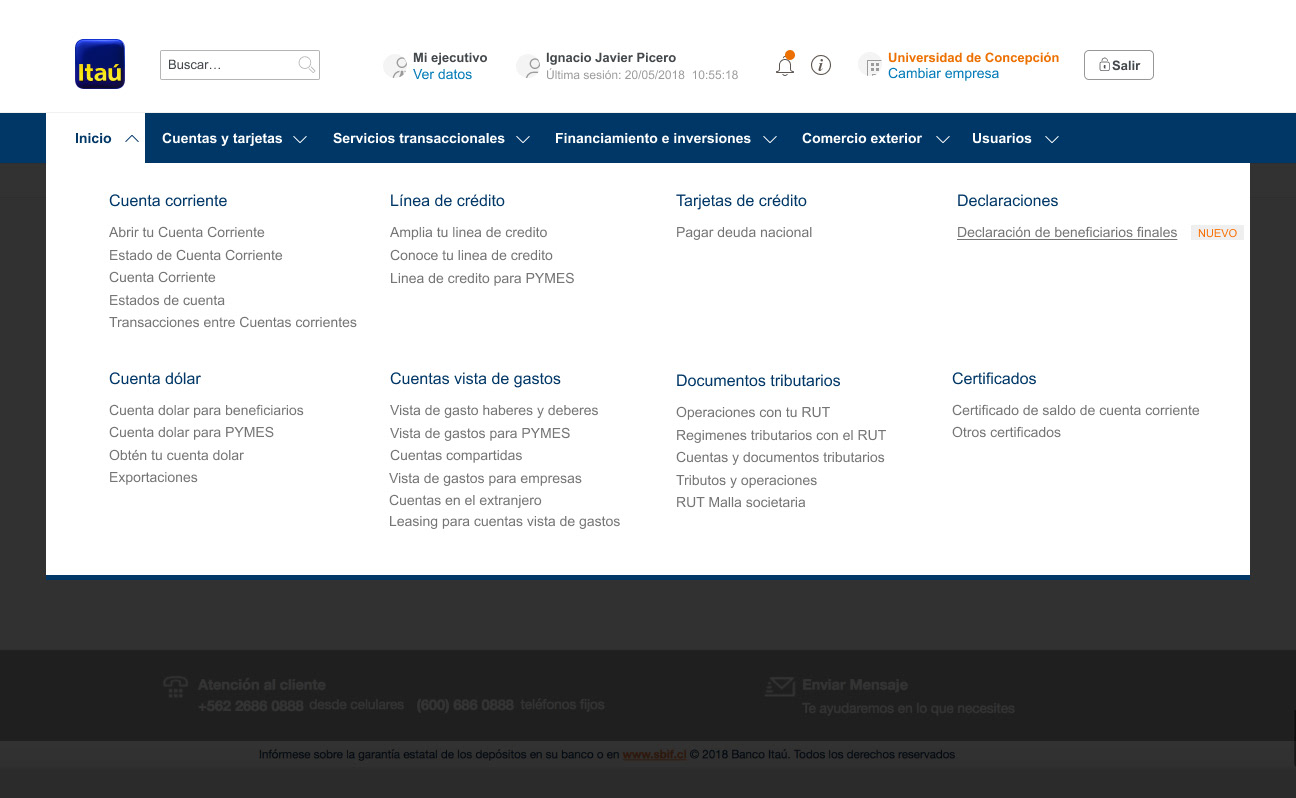The height and width of the screenshot is (798, 1296).
Task: Expand Financiamiento e inversiones chevron
Action: pos(770,140)
